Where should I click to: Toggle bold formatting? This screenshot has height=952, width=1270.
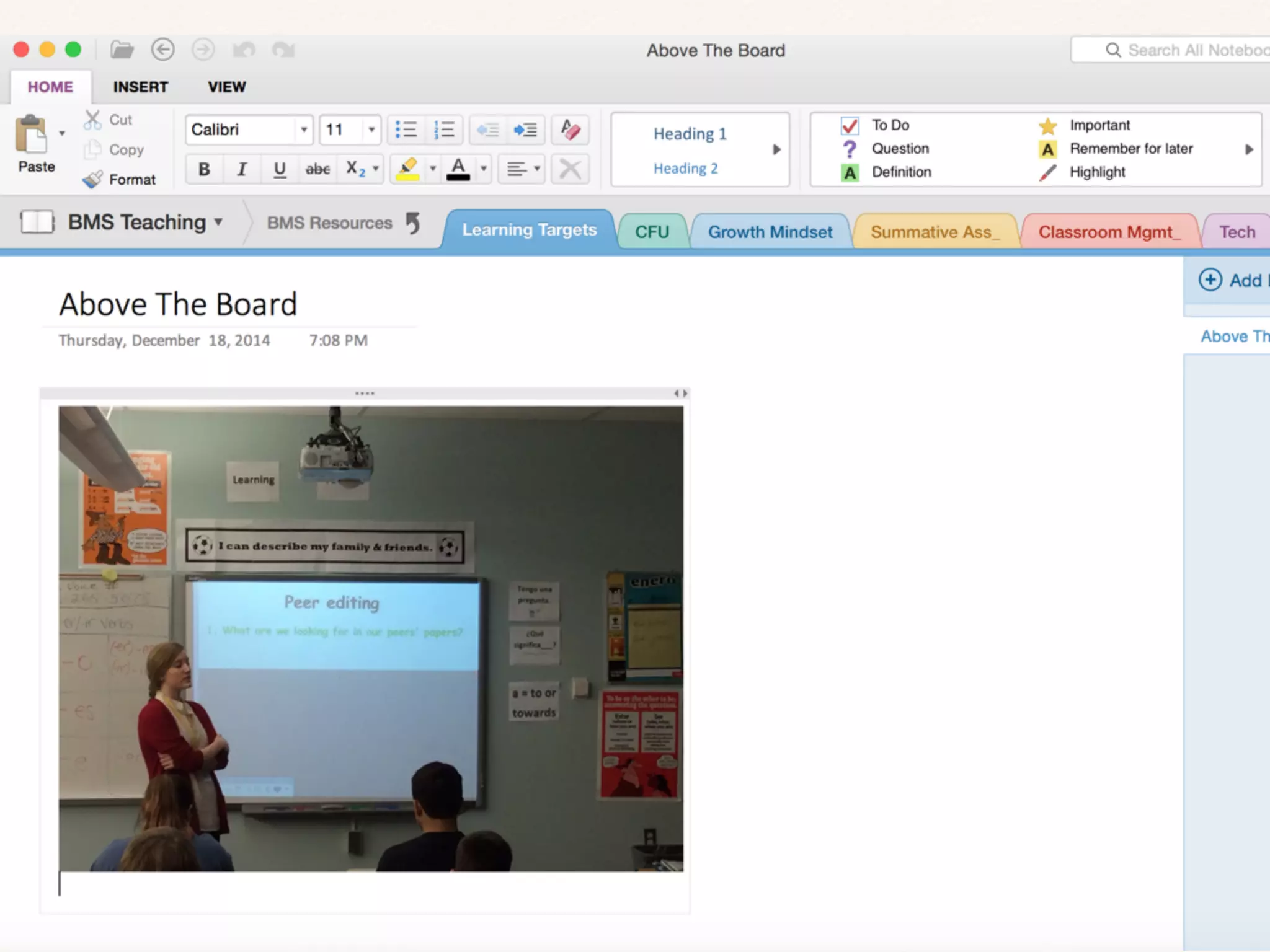click(204, 169)
